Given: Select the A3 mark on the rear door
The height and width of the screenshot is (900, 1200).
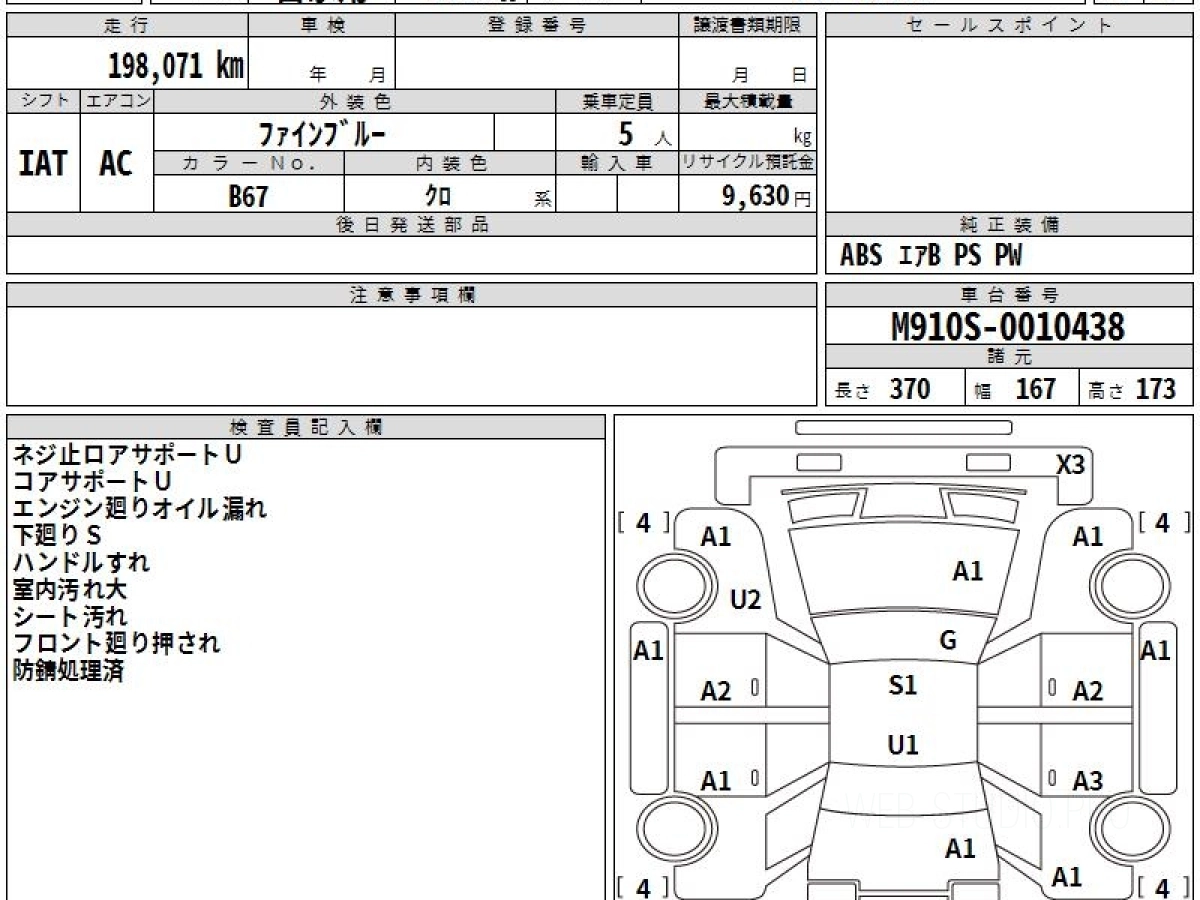Looking at the screenshot, I should point(1088,781).
